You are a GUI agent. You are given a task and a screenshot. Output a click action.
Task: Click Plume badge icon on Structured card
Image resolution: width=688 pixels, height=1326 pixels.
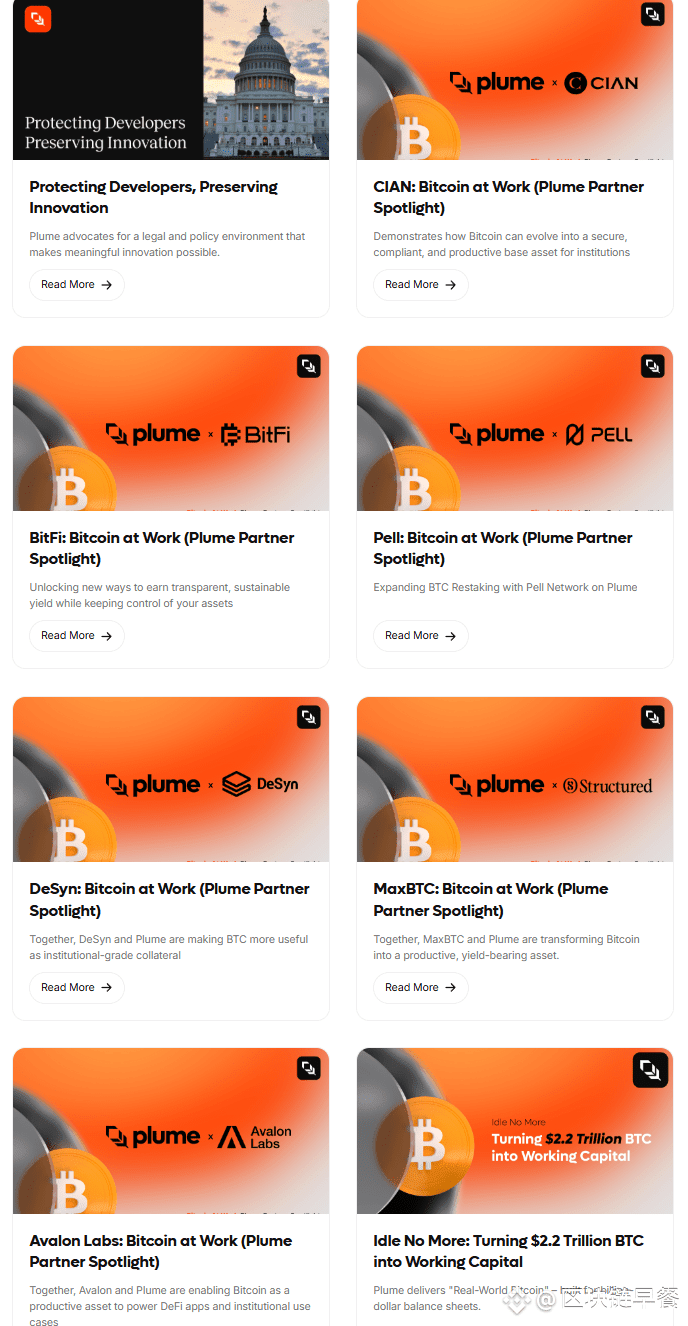[x=653, y=717]
